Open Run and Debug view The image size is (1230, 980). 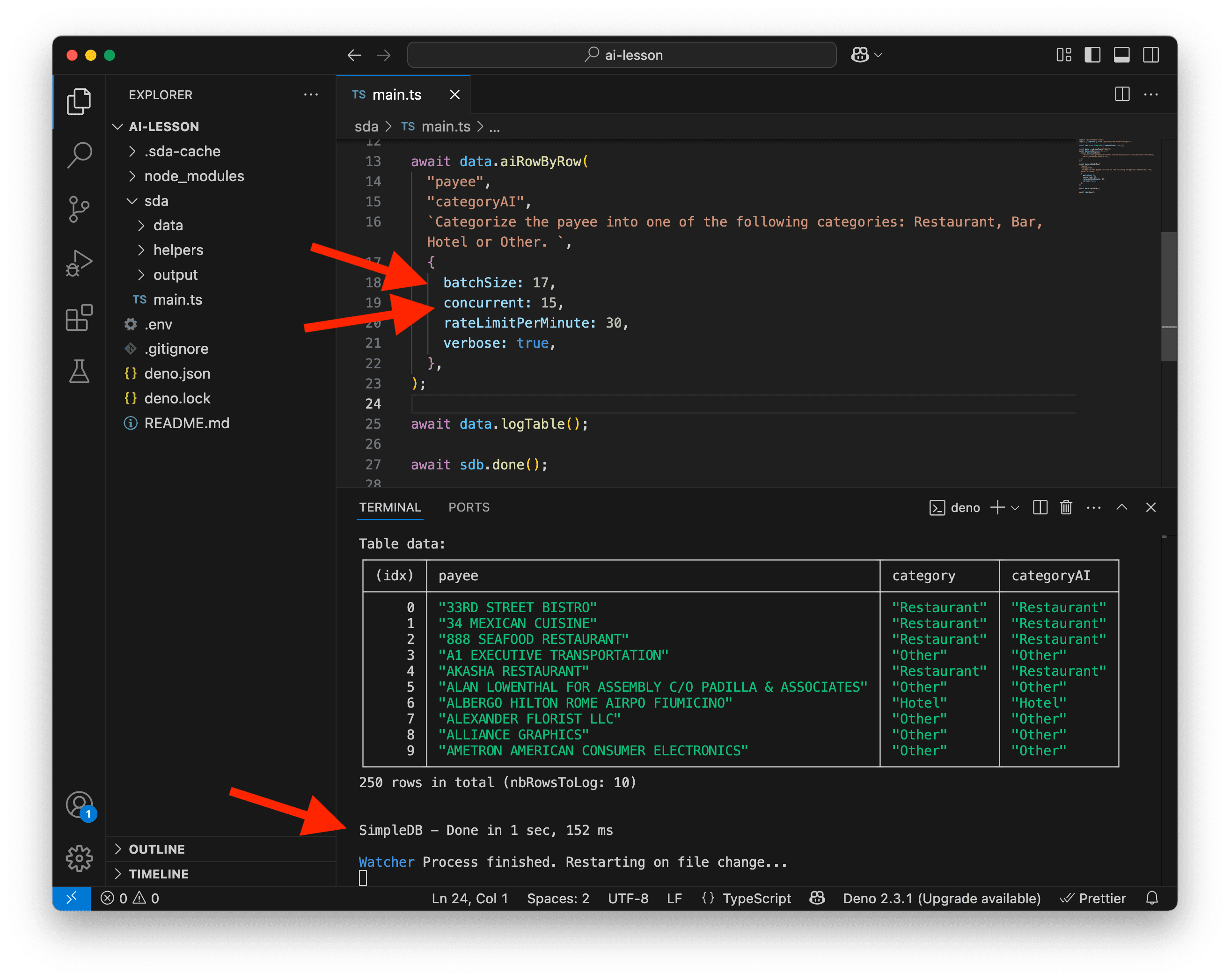coord(79,263)
